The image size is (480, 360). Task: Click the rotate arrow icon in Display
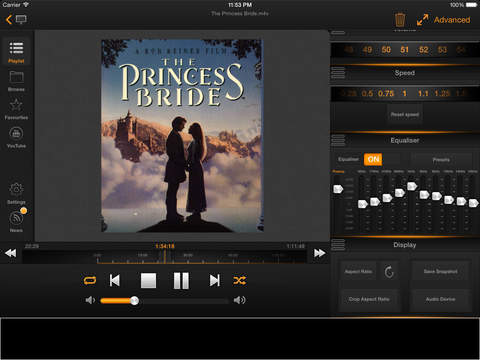coord(389,272)
